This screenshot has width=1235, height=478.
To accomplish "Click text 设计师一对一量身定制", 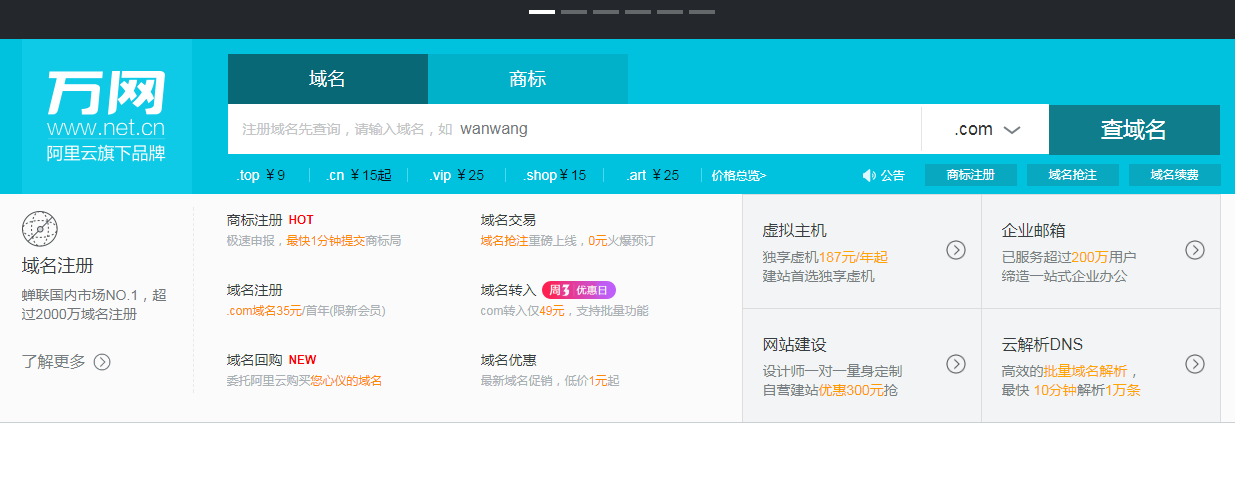I will tap(832, 371).
